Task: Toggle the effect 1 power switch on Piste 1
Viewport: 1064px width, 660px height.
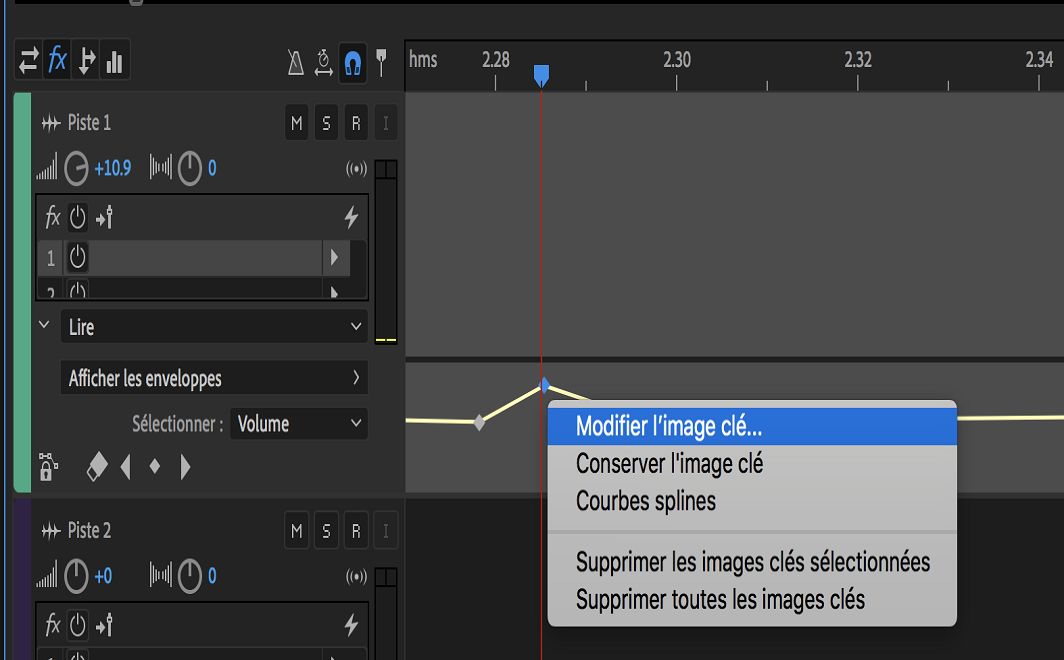Action: 79,257
